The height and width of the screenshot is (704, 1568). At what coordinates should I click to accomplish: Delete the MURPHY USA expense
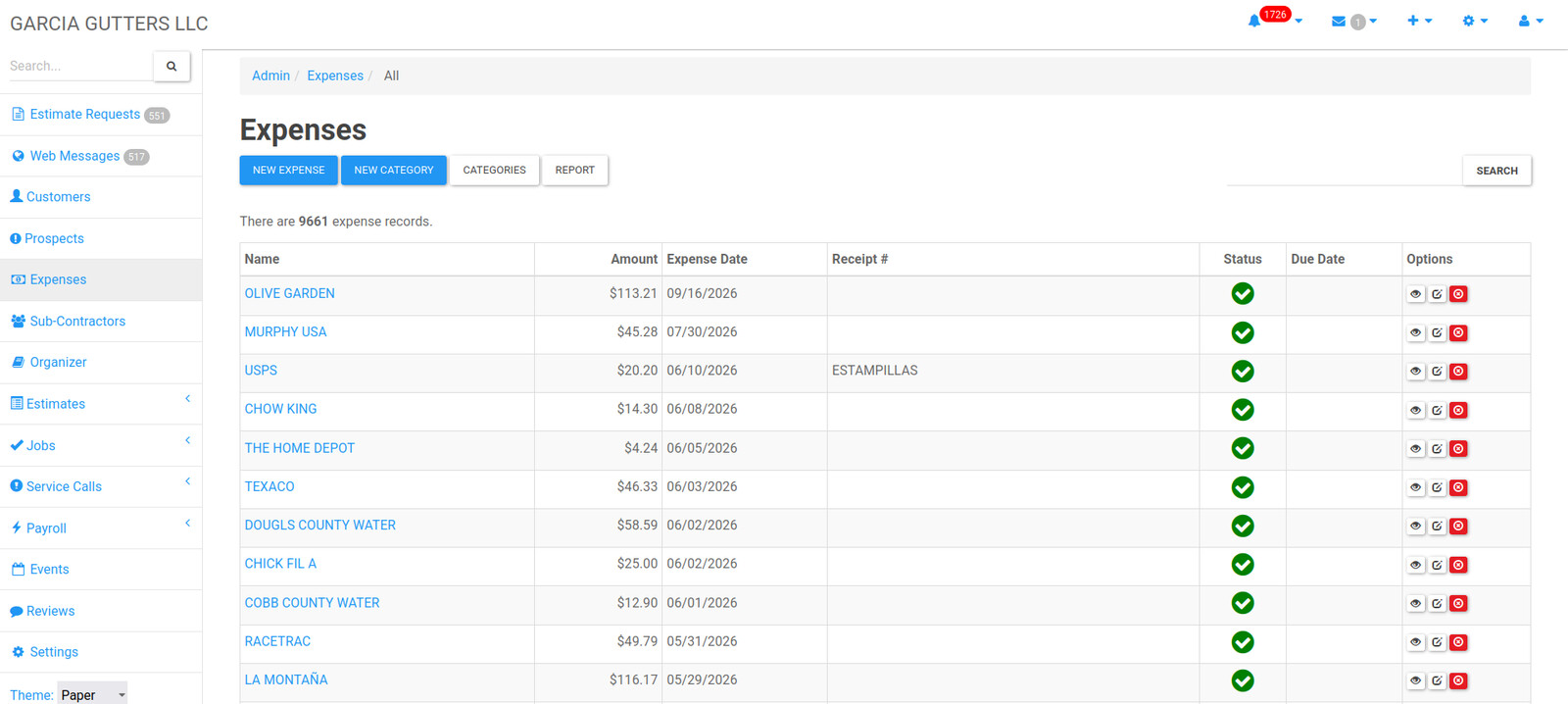point(1458,333)
